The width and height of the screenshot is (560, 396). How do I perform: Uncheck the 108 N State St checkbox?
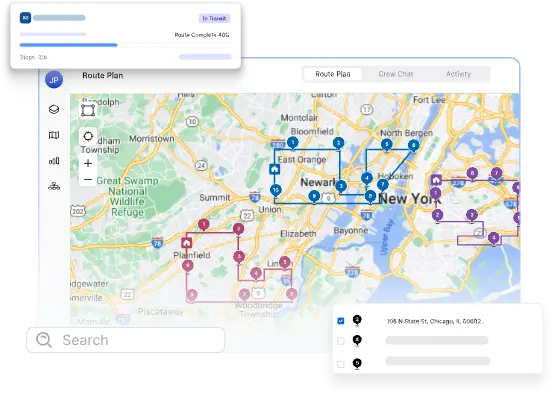click(341, 321)
